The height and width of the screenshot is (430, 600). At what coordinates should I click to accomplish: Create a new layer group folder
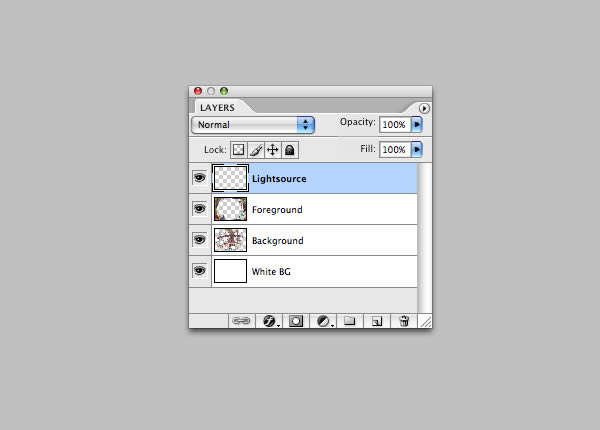click(349, 321)
